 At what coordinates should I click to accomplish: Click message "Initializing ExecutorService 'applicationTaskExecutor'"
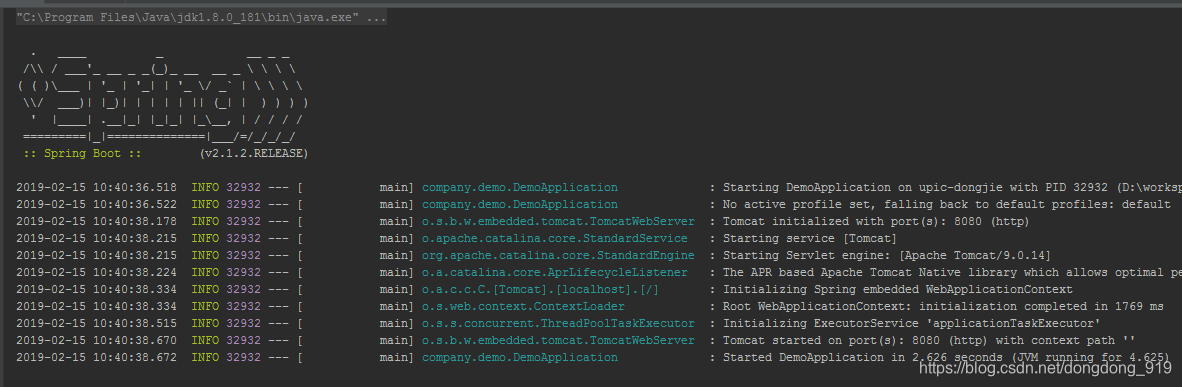pos(911,323)
